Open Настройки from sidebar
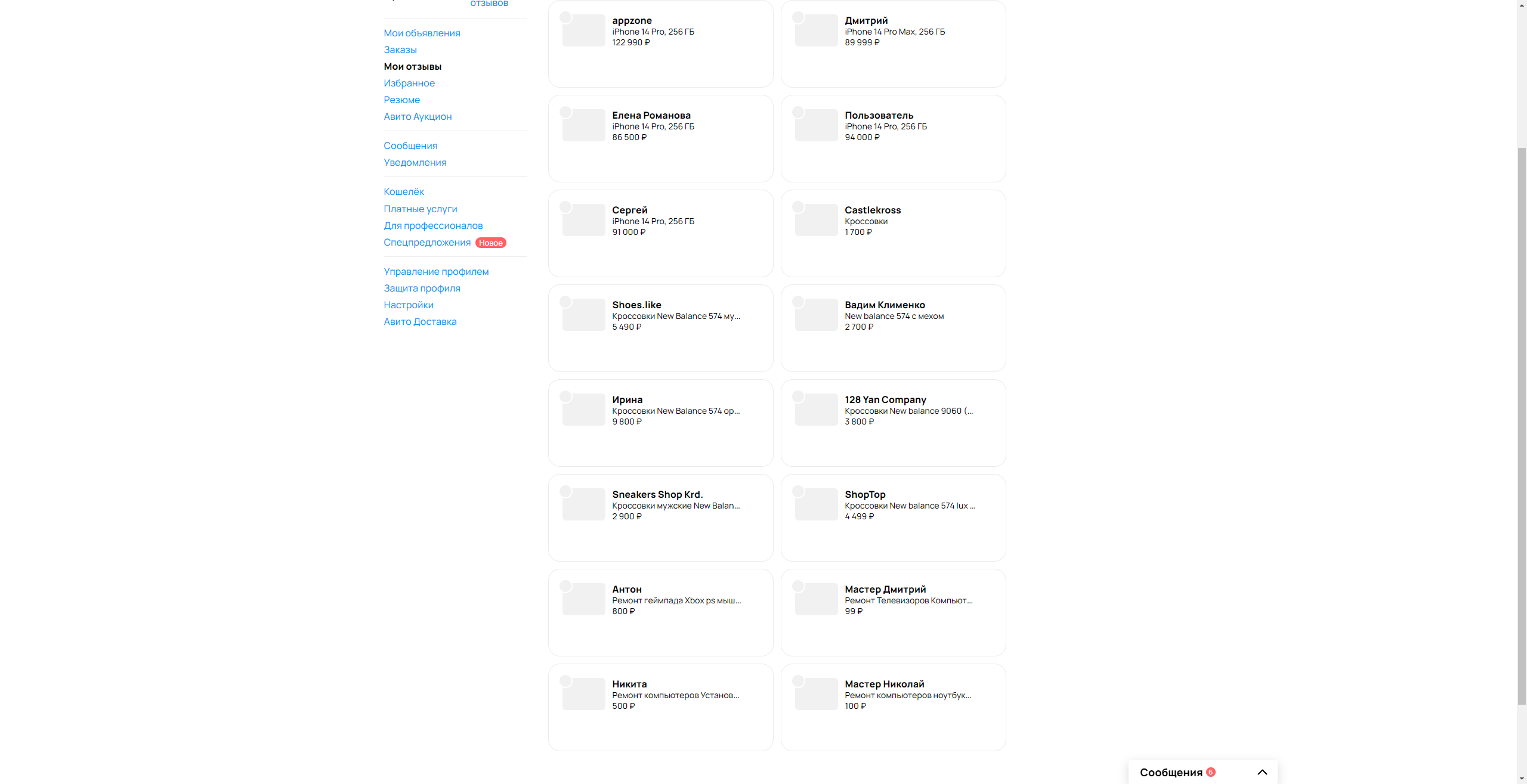 (x=409, y=305)
